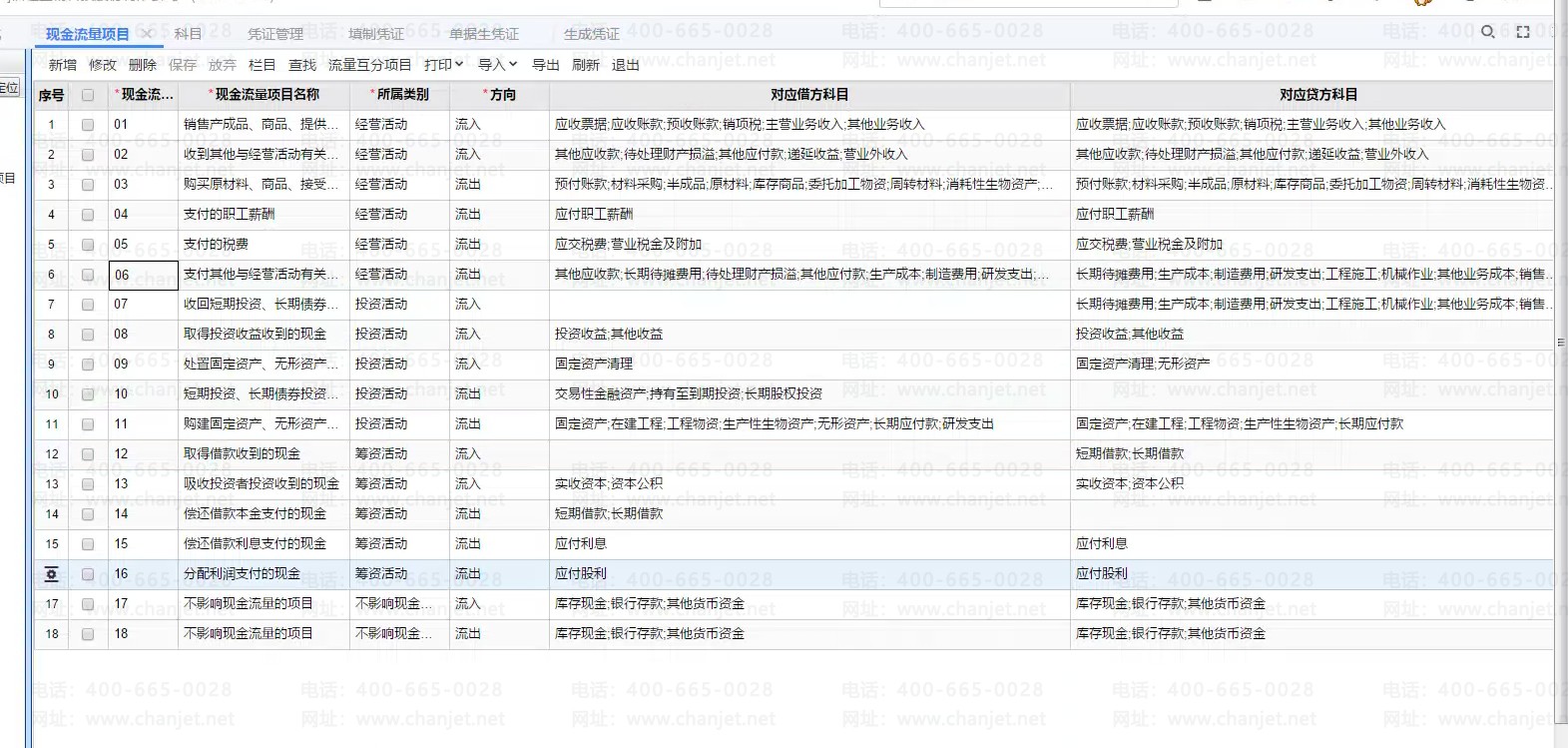Image resolution: width=1568 pixels, height=748 pixels.
Task: Click the 退出 toolbar button
Action: tap(626, 65)
